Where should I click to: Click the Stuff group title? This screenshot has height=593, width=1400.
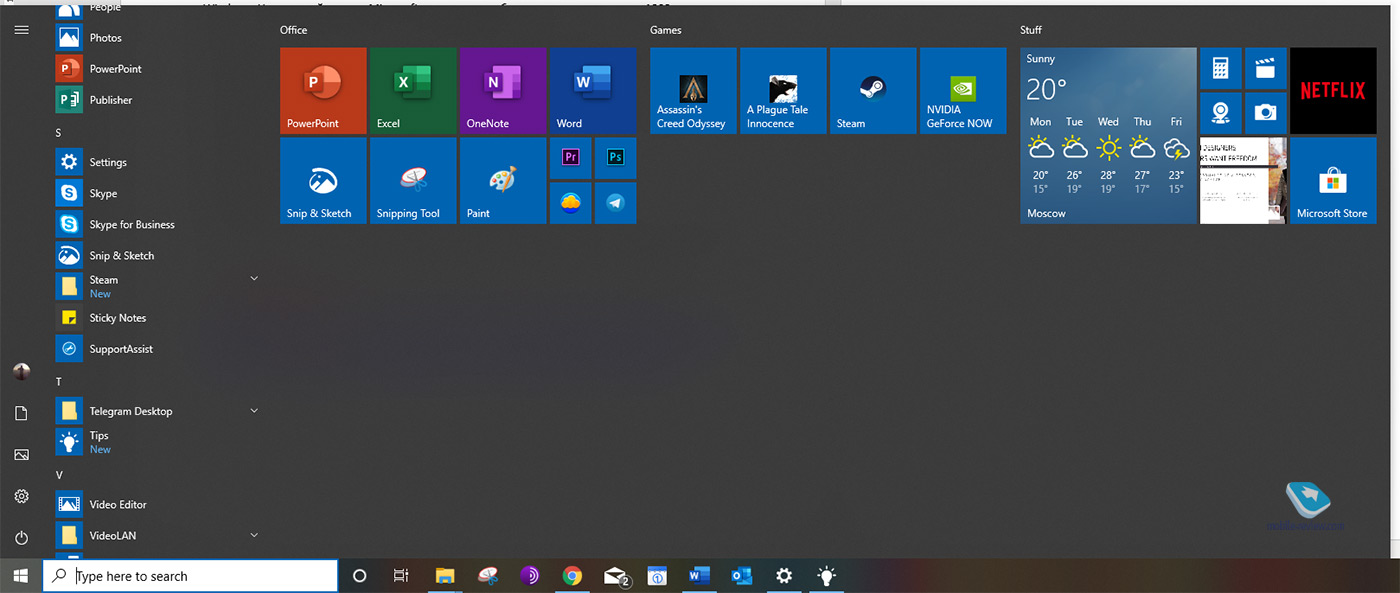1031,30
